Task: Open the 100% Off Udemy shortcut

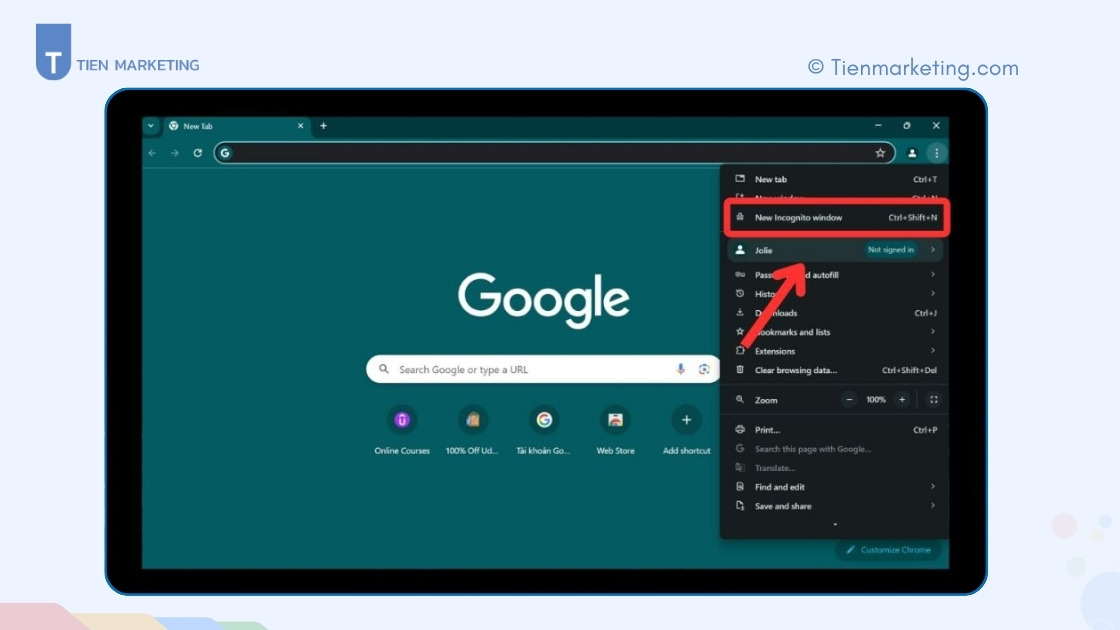Action: pos(472,419)
